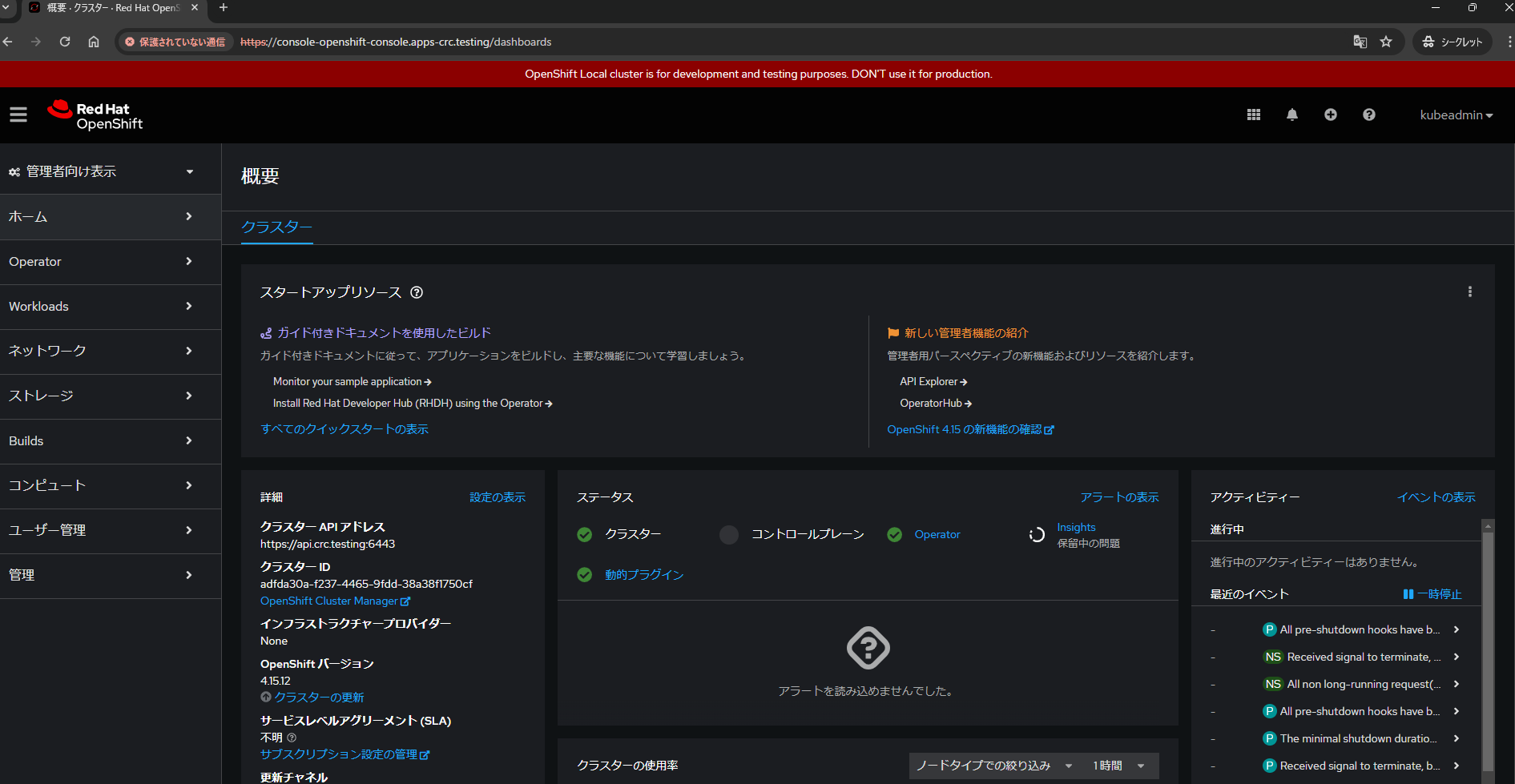Pause the recent events stream
Image resolution: width=1515 pixels, height=784 pixels.
pos(1432,594)
